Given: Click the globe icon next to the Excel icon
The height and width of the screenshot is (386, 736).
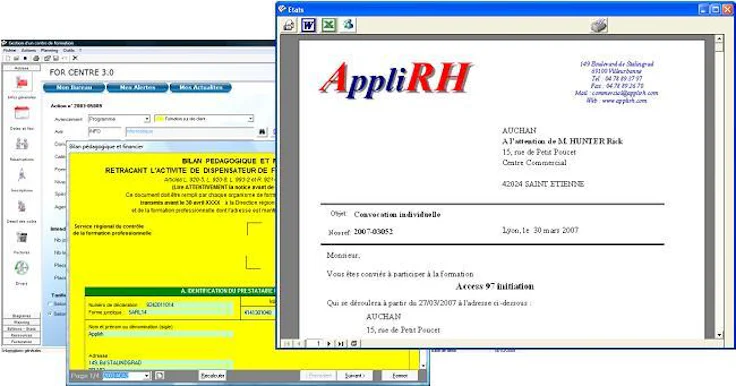Looking at the screenshot, I should [x=348, y=24].
